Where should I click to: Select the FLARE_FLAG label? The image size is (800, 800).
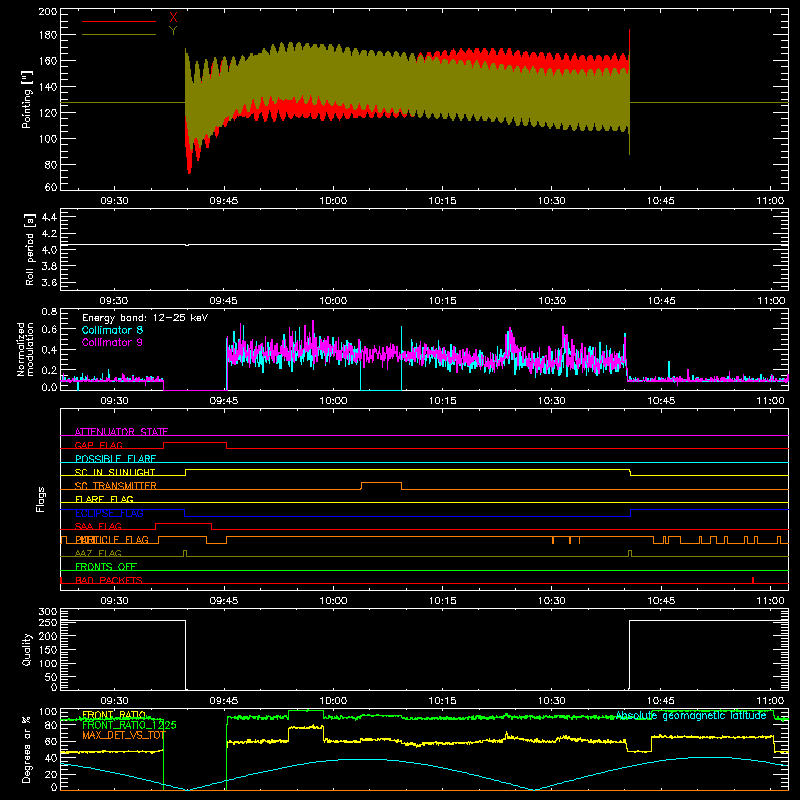point(104,499)
